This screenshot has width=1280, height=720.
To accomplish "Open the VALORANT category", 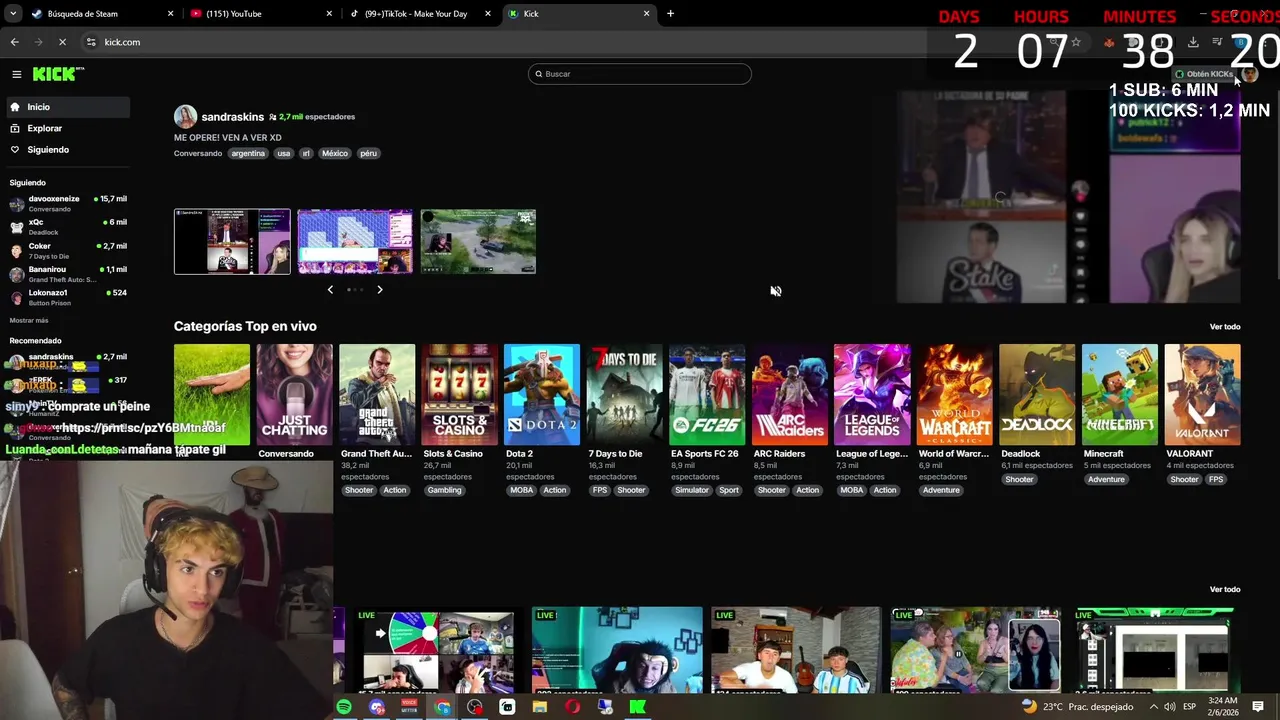I will coord(1203,395).
